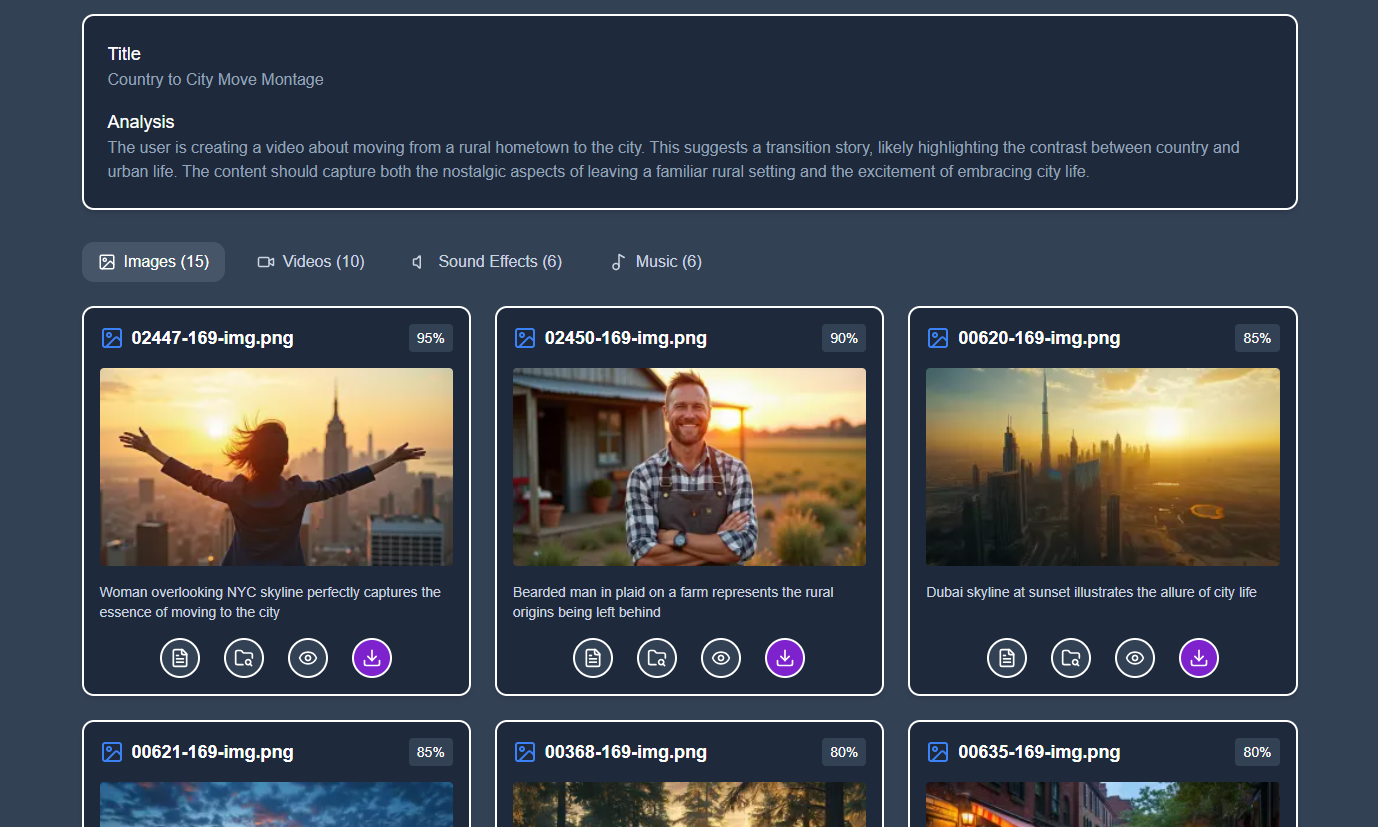Switch to the Images (15) tab

coord(153,262)
